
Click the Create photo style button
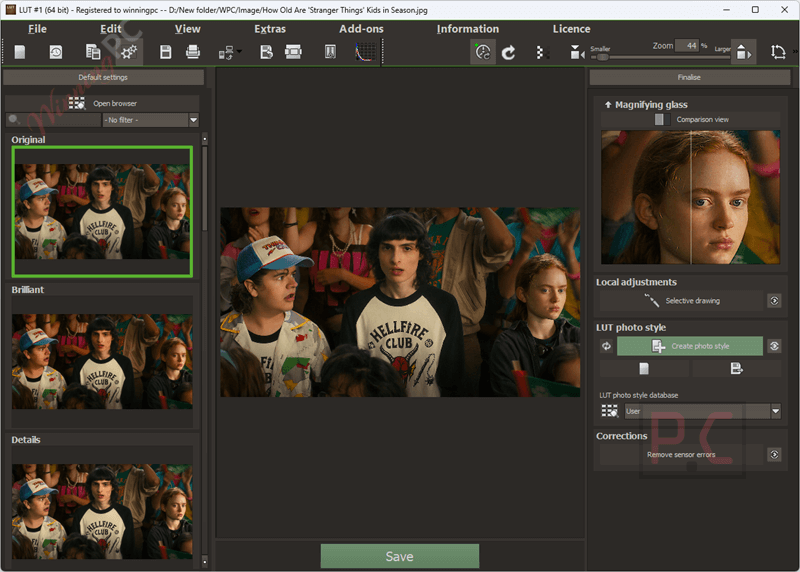[x=690, y=346]
